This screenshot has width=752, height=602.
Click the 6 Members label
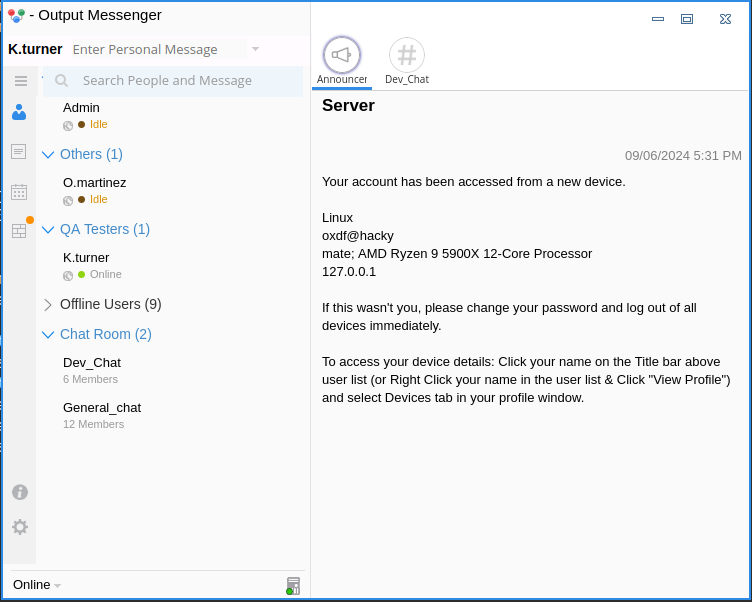click(x=90, y=379)
